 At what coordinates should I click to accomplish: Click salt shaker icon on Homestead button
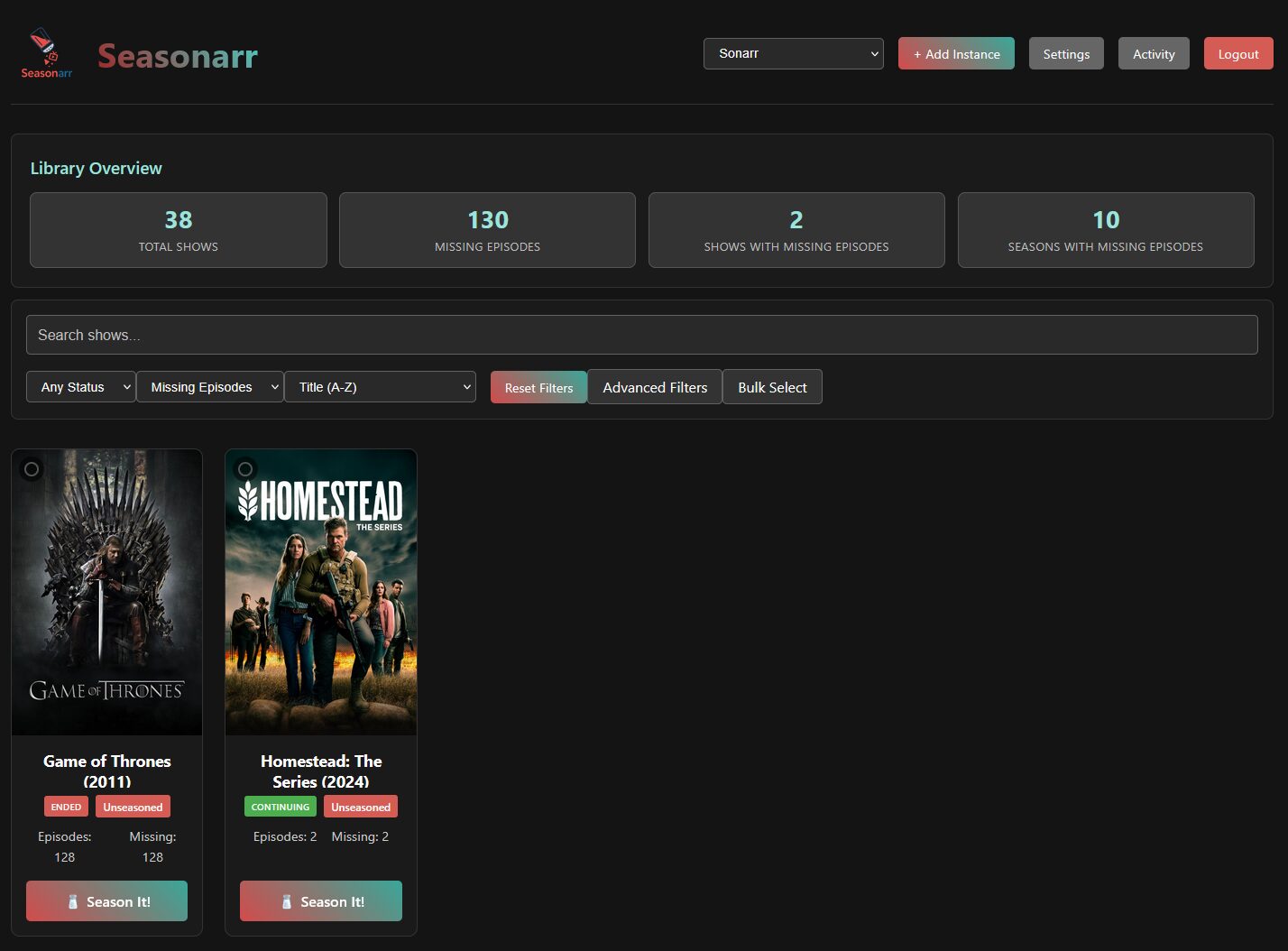(x=287, y=901)
